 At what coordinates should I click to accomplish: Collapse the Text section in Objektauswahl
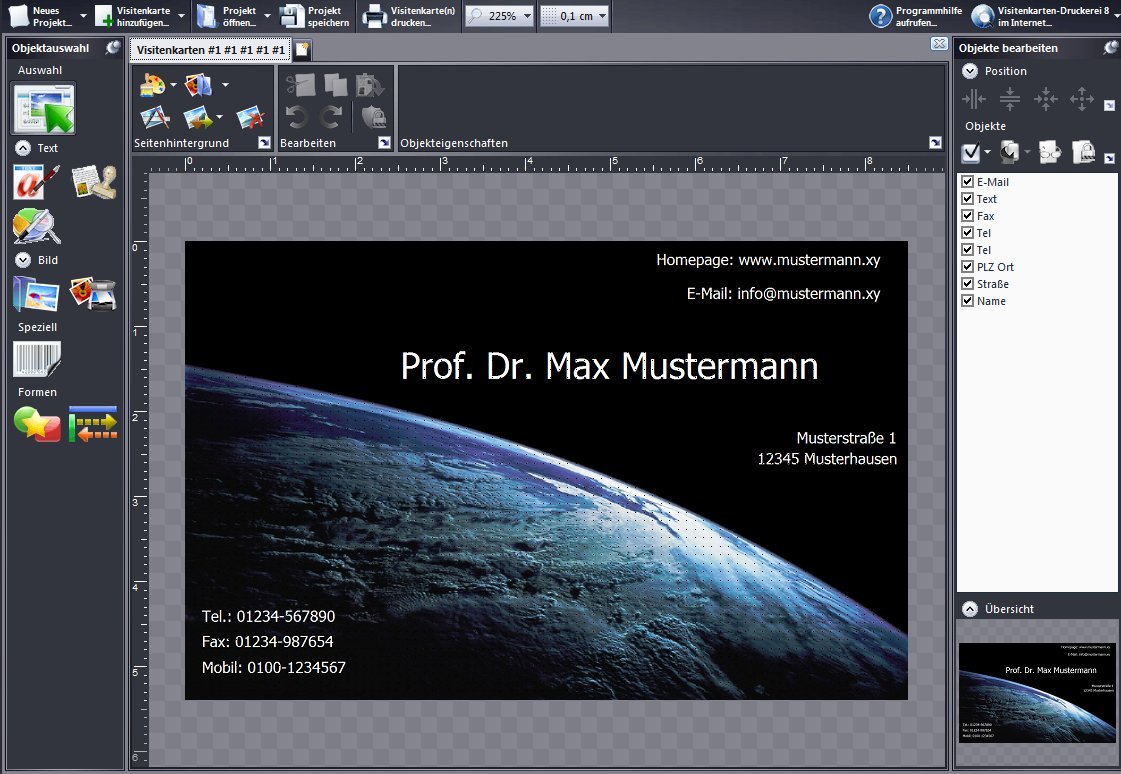(x=23, y=148)
